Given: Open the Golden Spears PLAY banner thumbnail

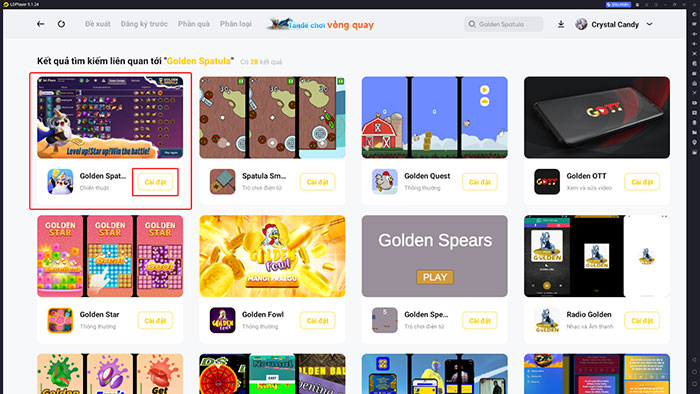Looking at the screenshot, I should pyautogui.click(x=434, y=256).
